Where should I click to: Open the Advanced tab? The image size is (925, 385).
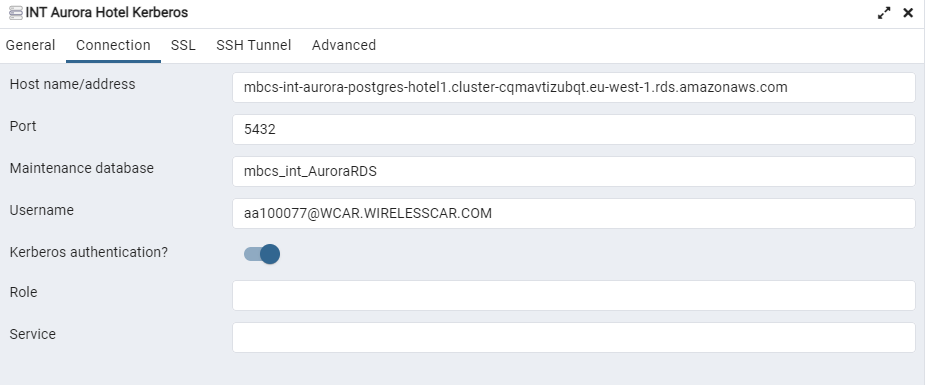point(344,45)
